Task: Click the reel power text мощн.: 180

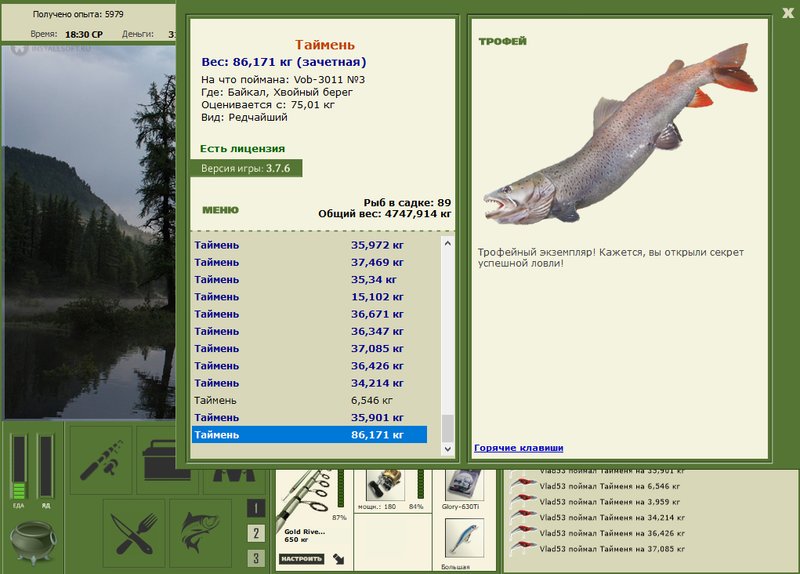Action: 377,507
